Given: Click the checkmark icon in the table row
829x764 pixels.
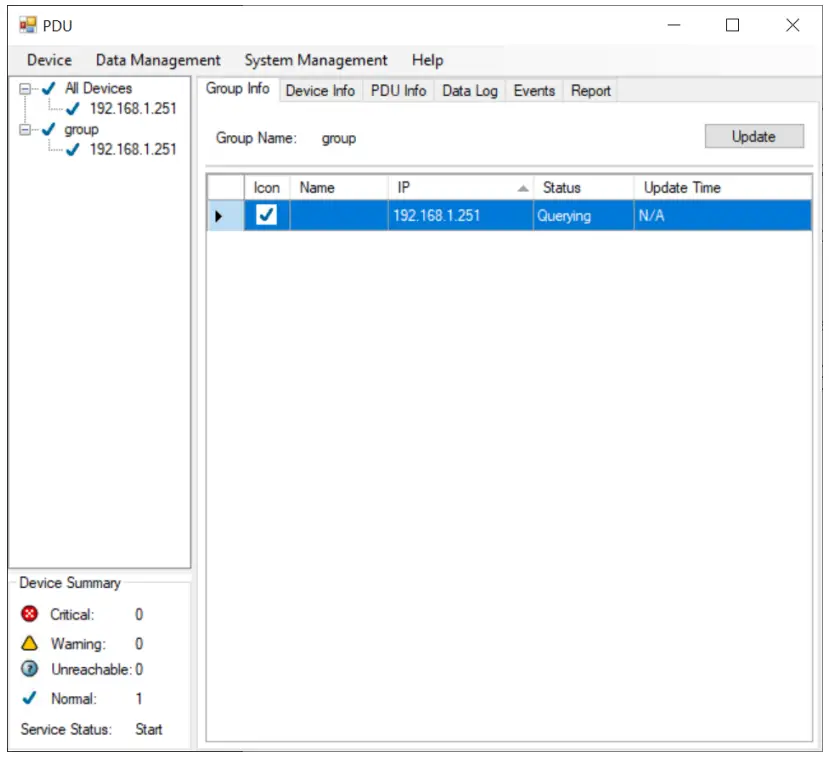Looking at the screenshot, I should (x=266, y=215).
